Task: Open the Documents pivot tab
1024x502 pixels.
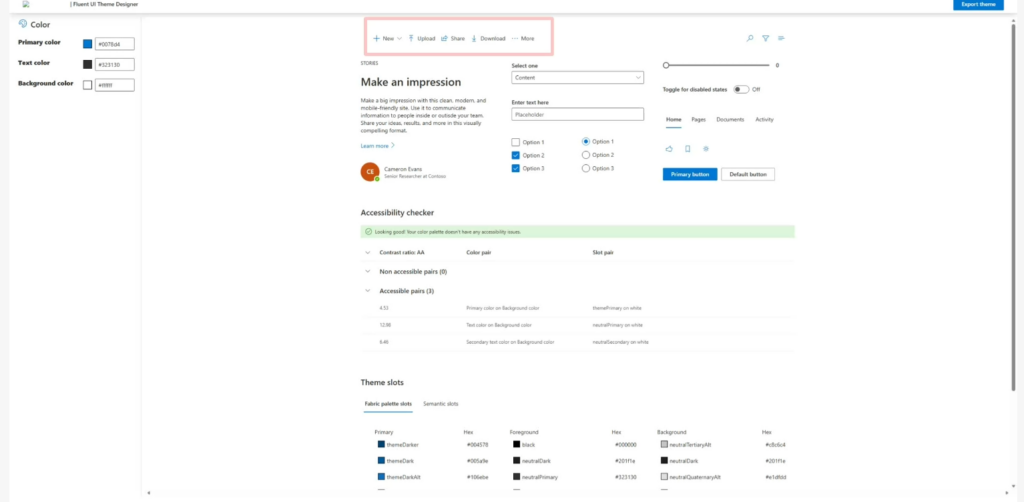Action: point(730,119)
